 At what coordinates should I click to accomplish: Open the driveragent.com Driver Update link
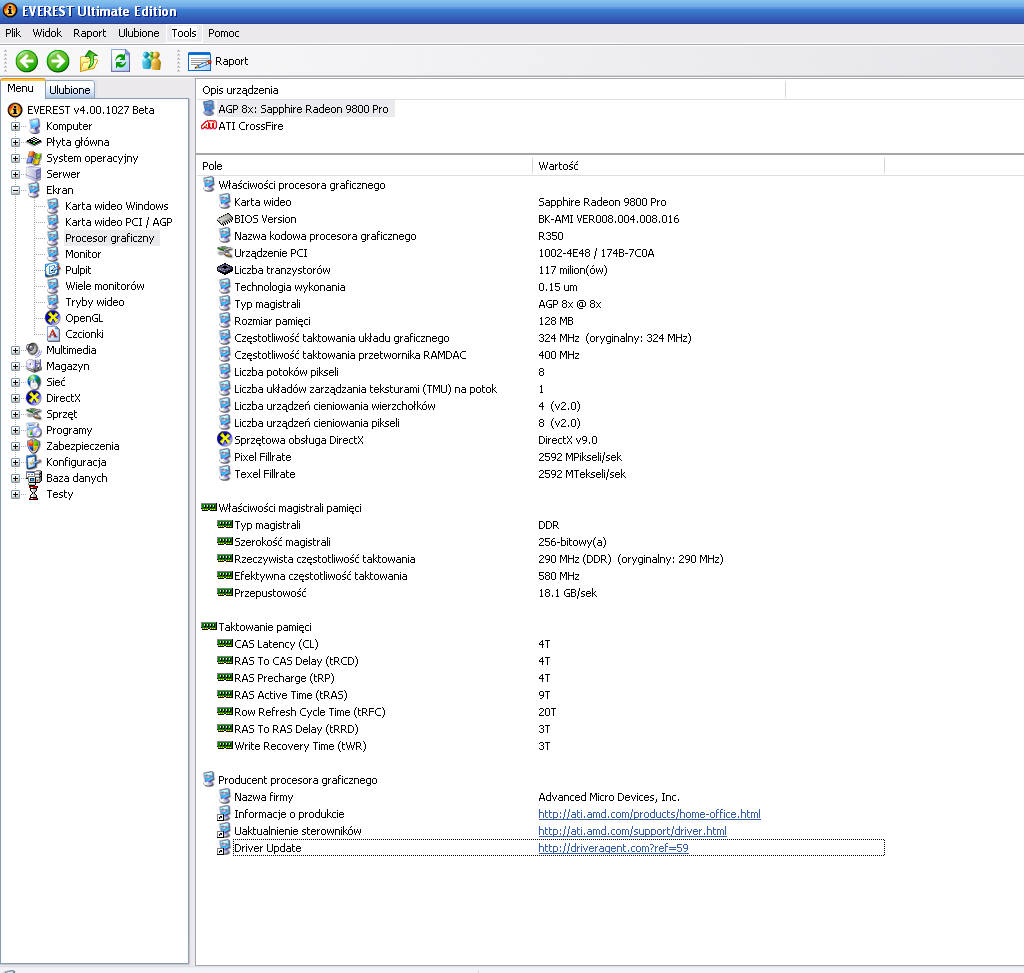pyautogui.click(x=613, y=848)
